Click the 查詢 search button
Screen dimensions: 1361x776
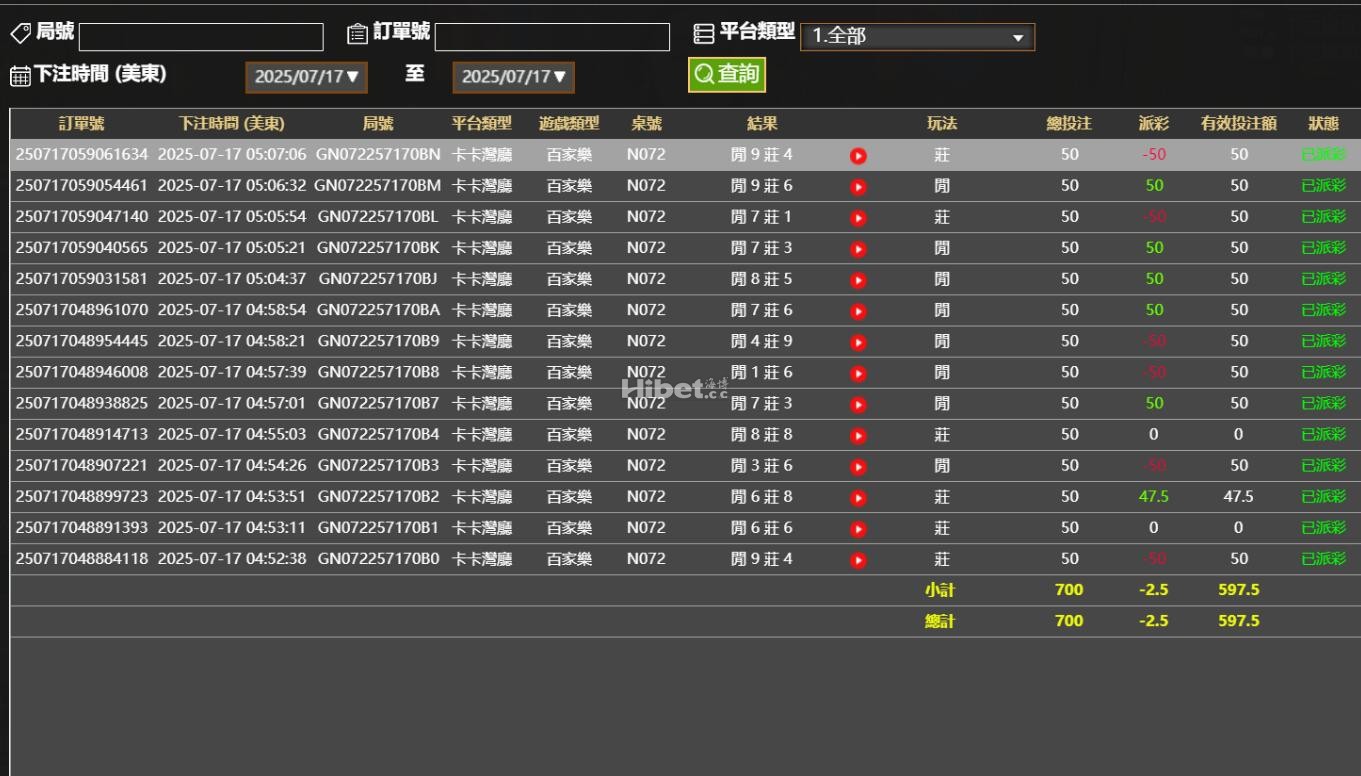coord(726,74)
